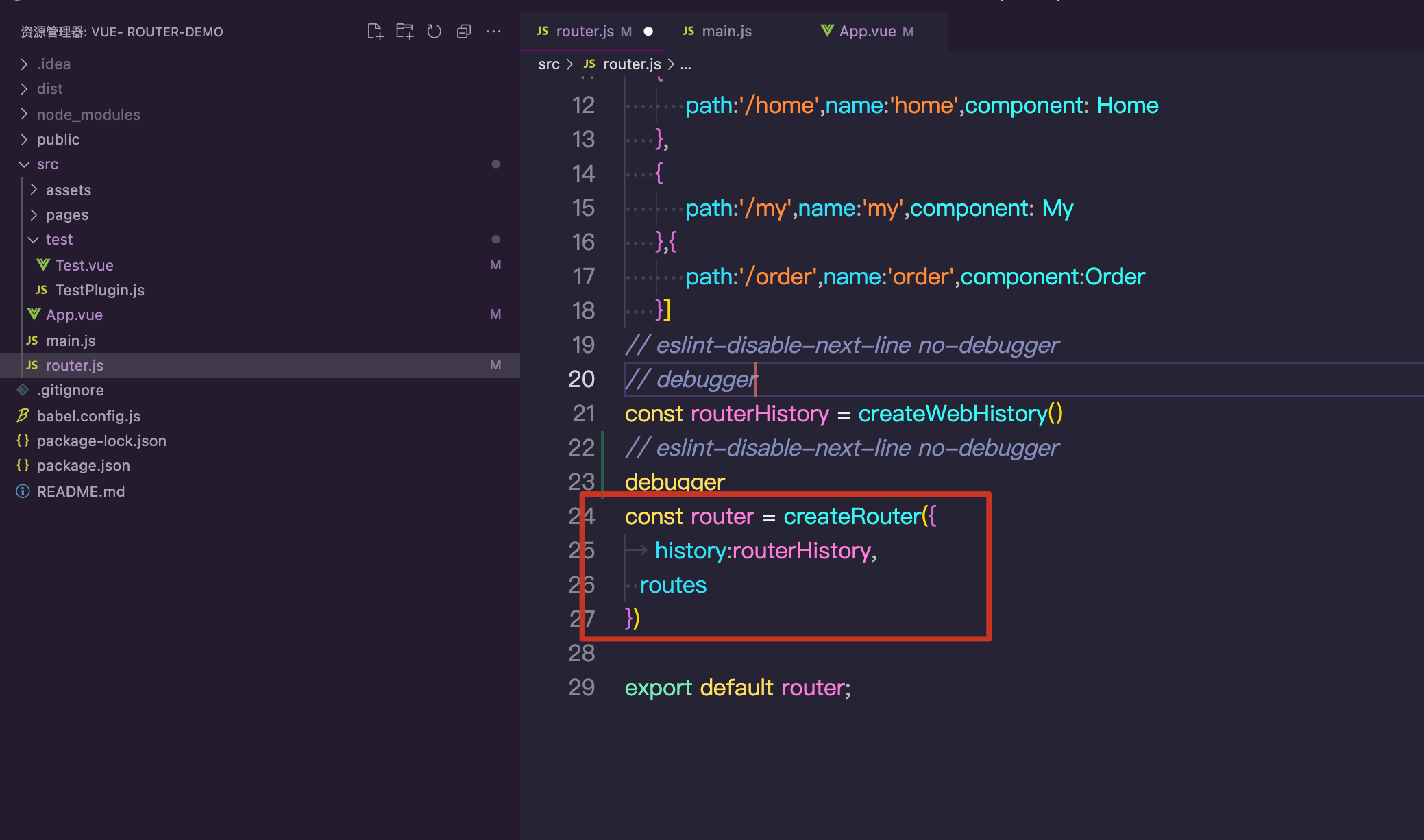Image resolution: width=1424 pixels, height=840 pixels.
Task: Click the New File icon in explorer header
Action: click(375, 32)
